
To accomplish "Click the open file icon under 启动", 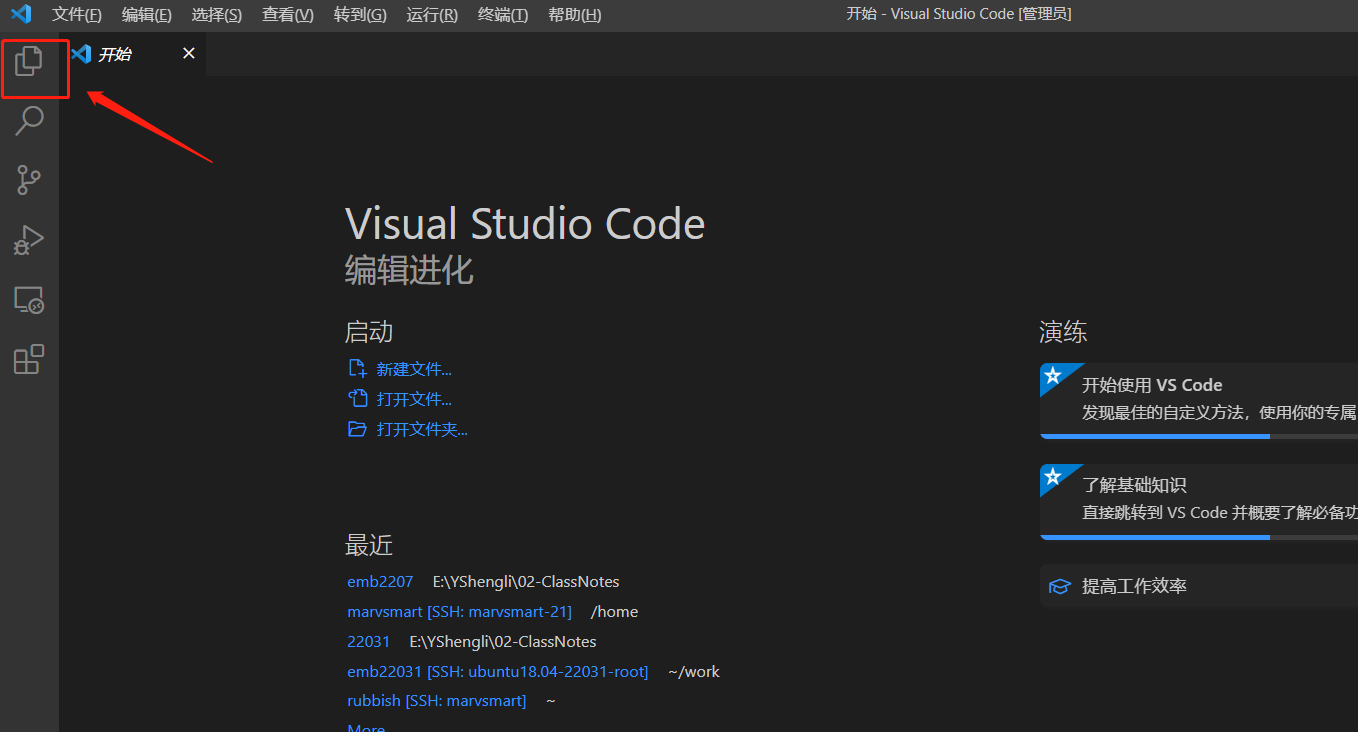I will click(x=357, y=399).
